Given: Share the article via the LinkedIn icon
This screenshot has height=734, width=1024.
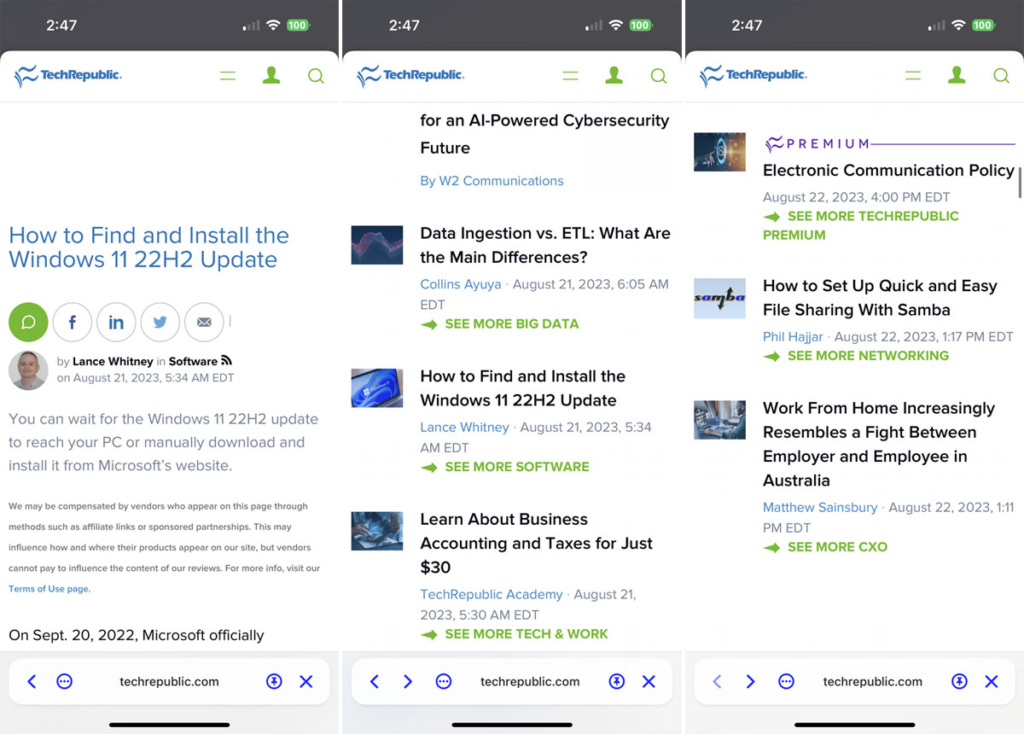Looking at the screenshot, I should click(x=116, y=321).
